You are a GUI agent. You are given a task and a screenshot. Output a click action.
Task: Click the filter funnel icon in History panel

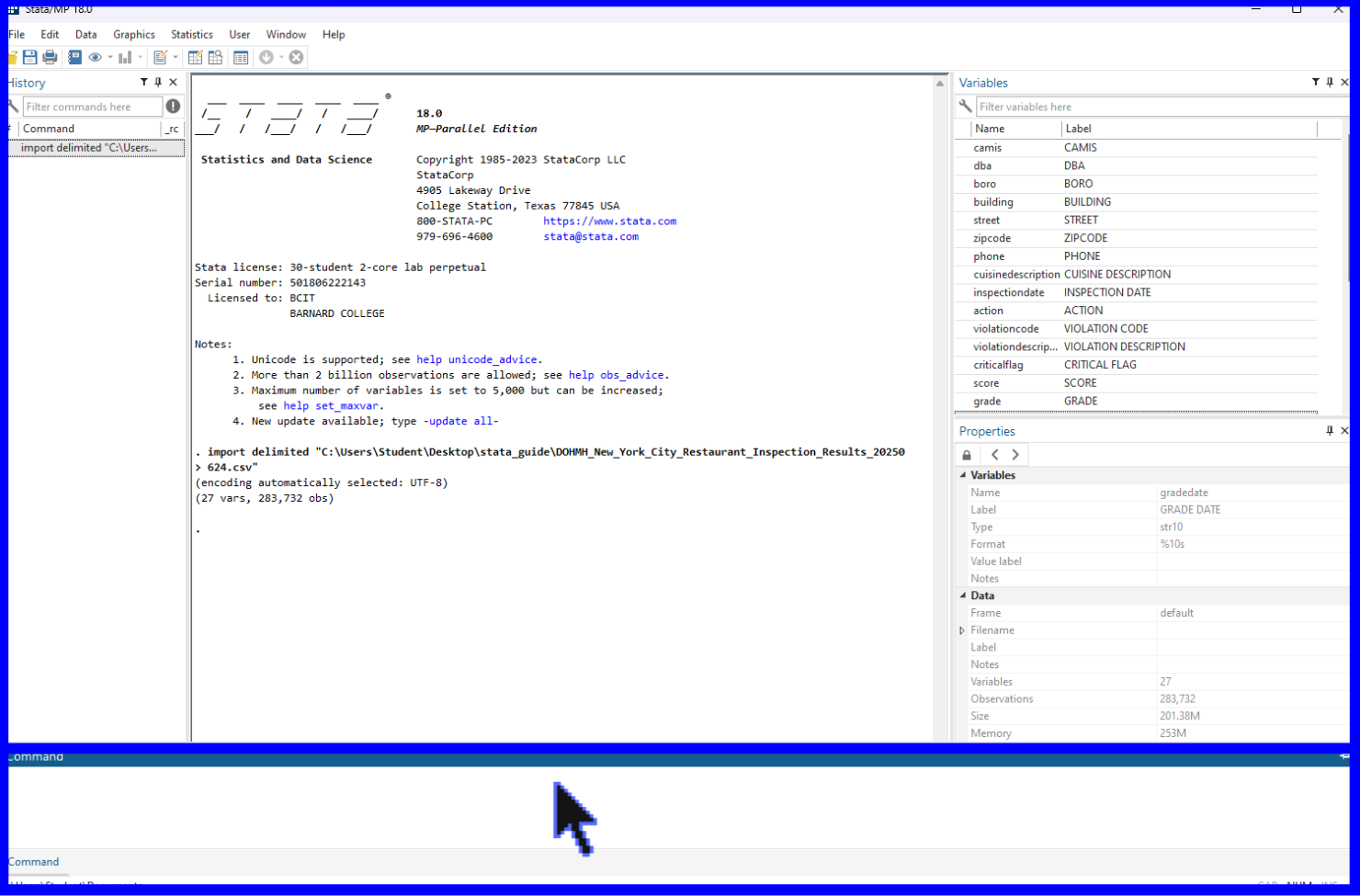coord(143,83)
